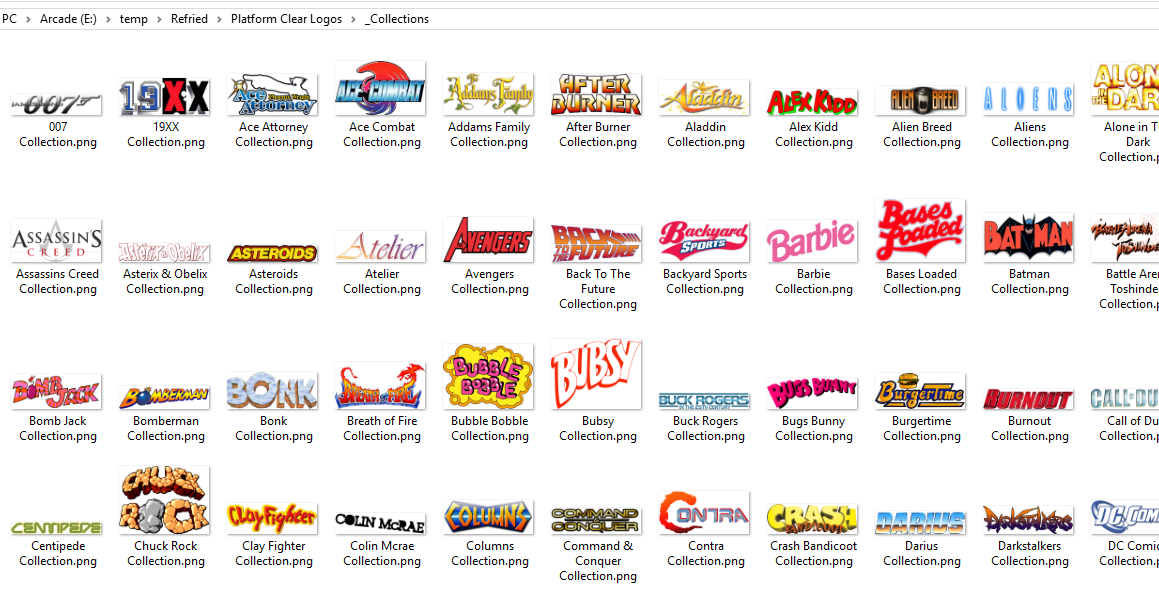Click the _Collections breadcrumb segment

point(397,19)
